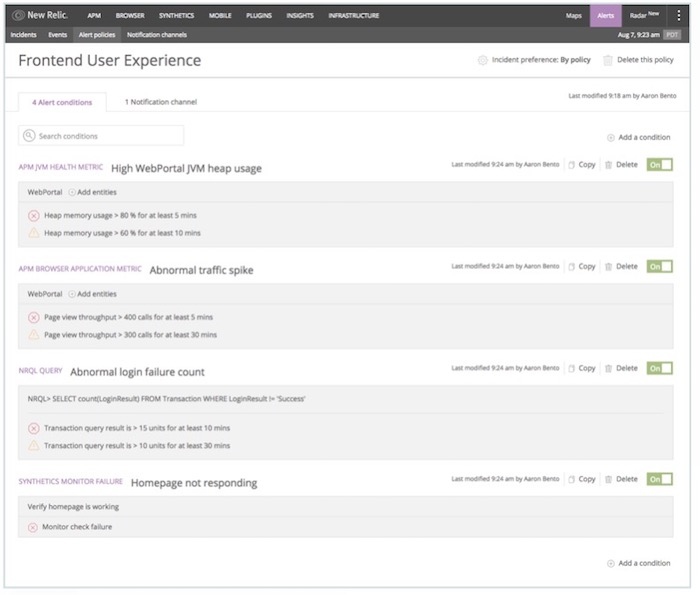Open the SYNTHETICS menu
Viewport: 700px width, 595px height.
[176, 16]
